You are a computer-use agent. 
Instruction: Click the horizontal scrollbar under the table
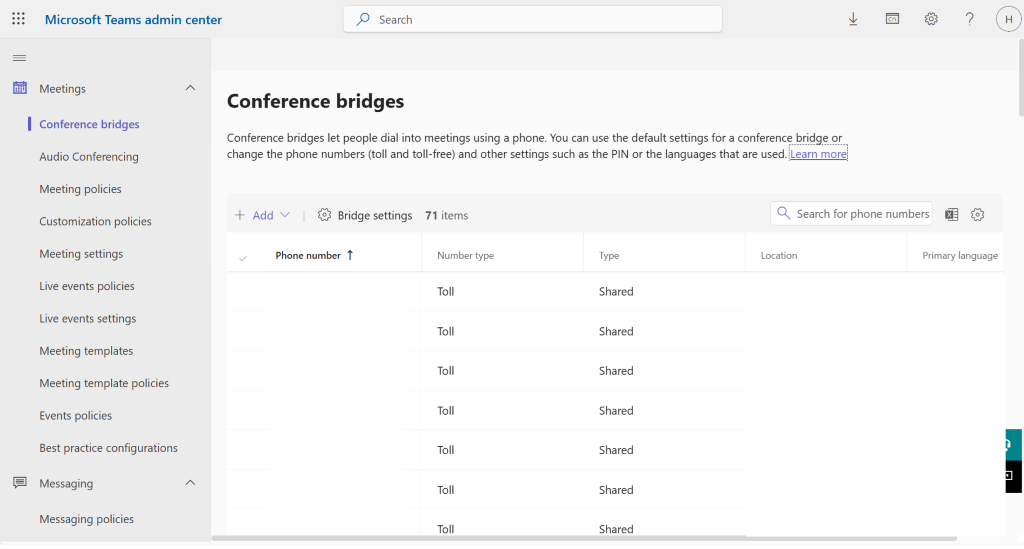pyautogui.click(x=584, y=539)
